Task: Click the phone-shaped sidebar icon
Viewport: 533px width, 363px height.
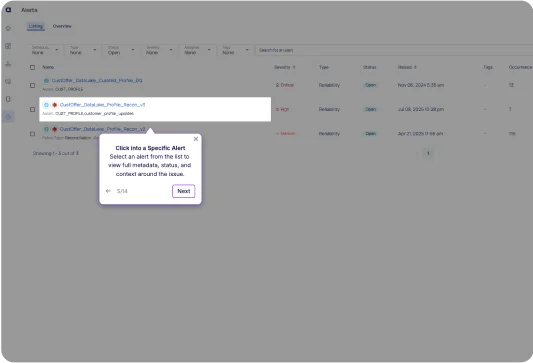Action: (8, 99)
